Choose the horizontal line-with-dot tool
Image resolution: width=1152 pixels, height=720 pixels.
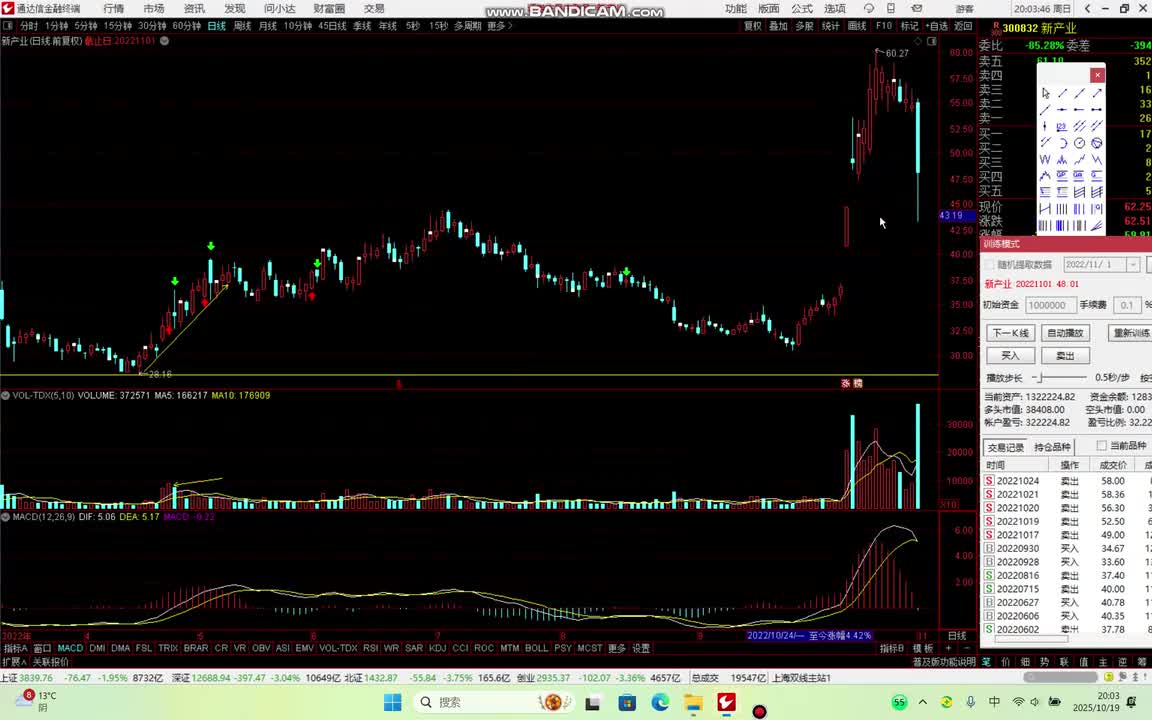tap(1062, 109)
